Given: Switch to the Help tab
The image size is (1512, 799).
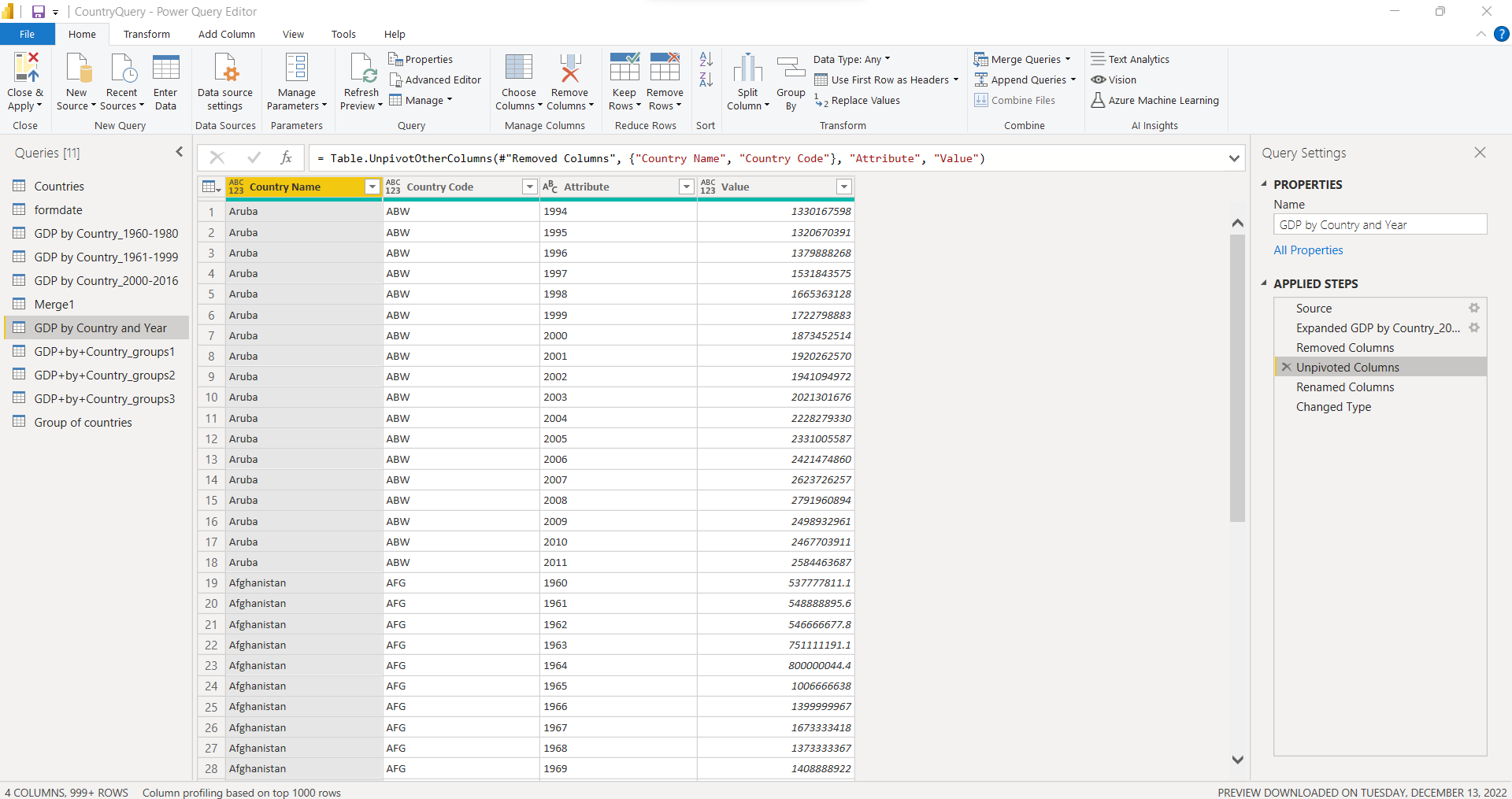Looking at the screenshot, I should [x=395, y=34].
